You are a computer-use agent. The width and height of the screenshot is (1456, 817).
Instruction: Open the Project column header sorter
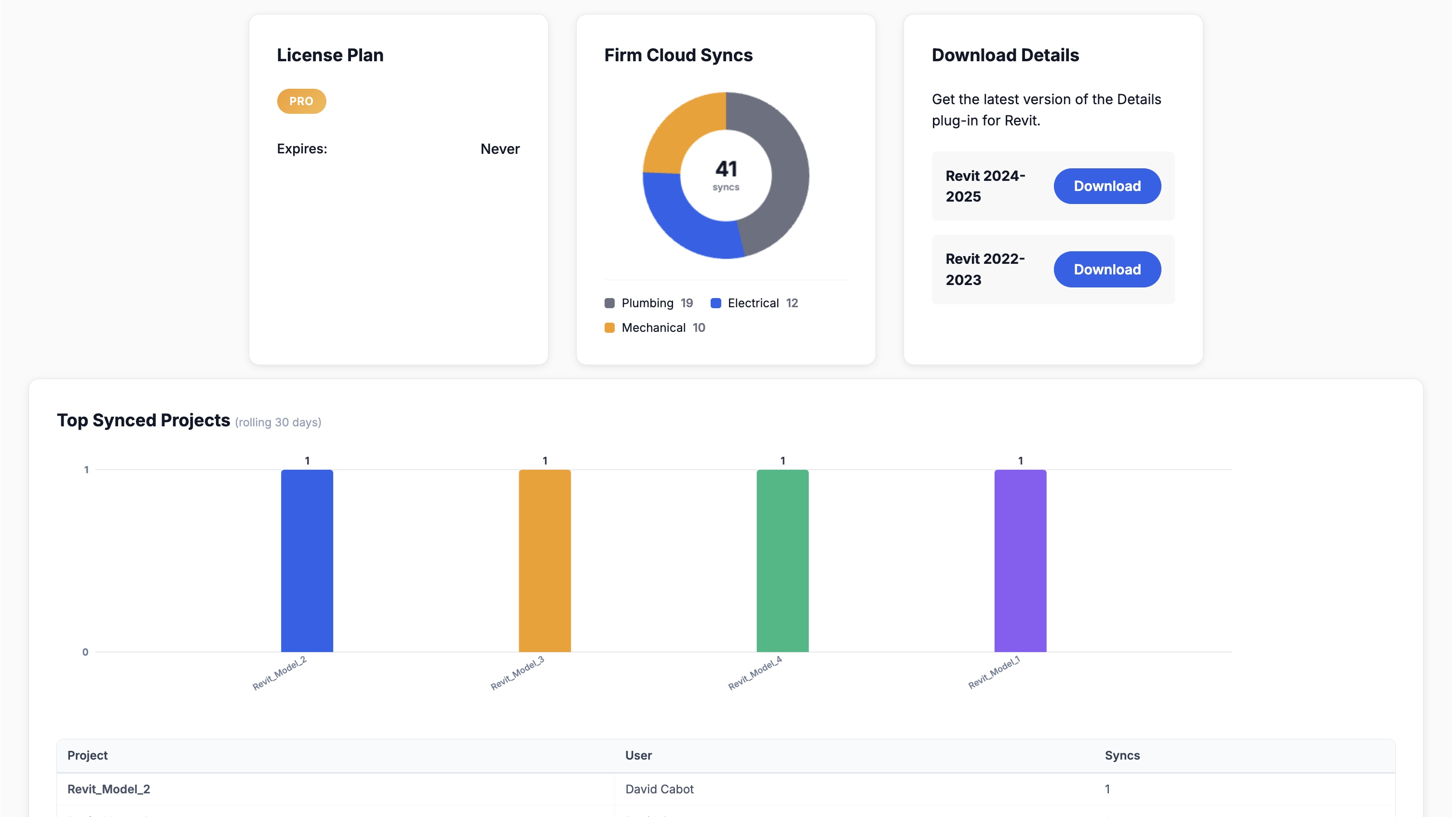[x=87, y=755]
